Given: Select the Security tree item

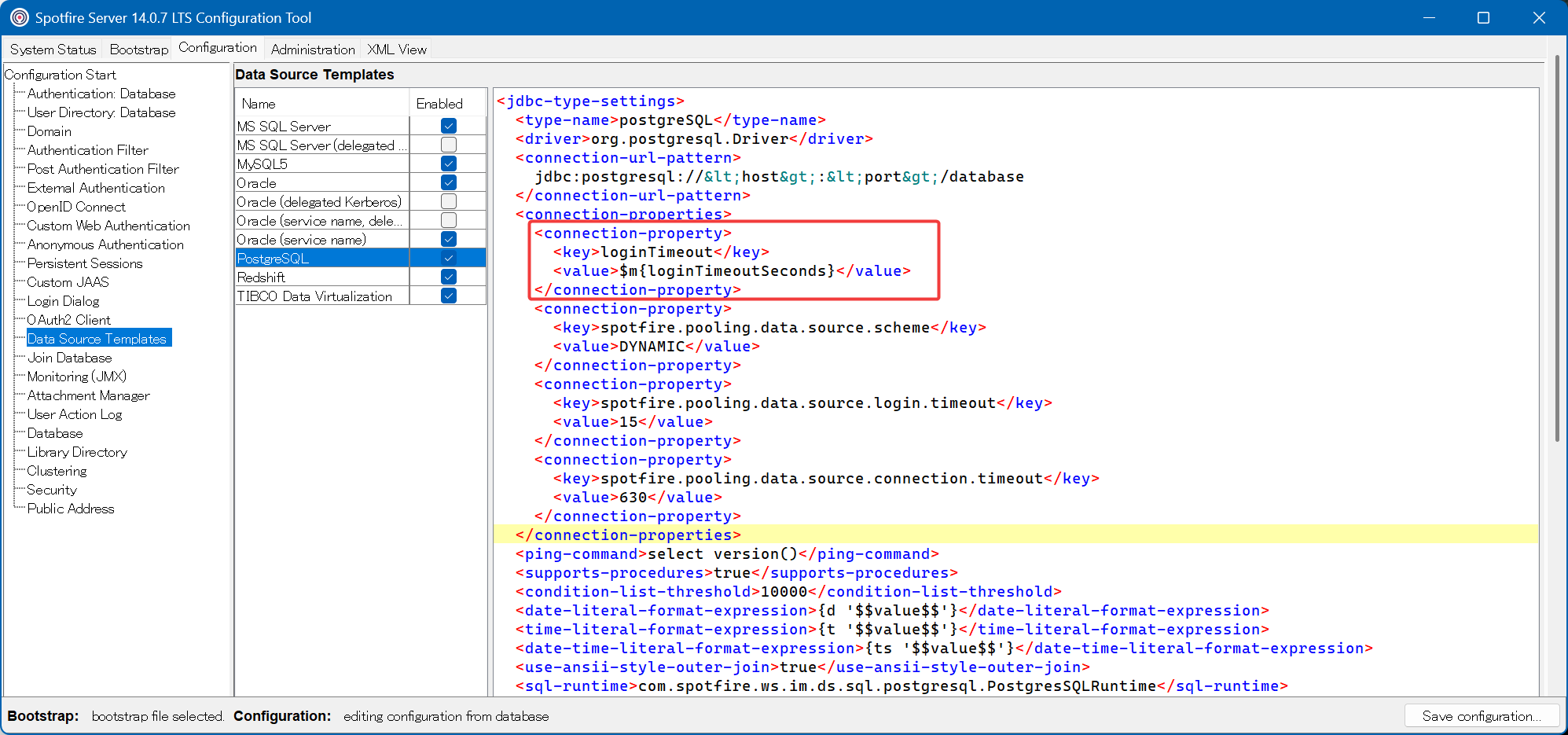Looking at the screenshot, I should (52, 490).
